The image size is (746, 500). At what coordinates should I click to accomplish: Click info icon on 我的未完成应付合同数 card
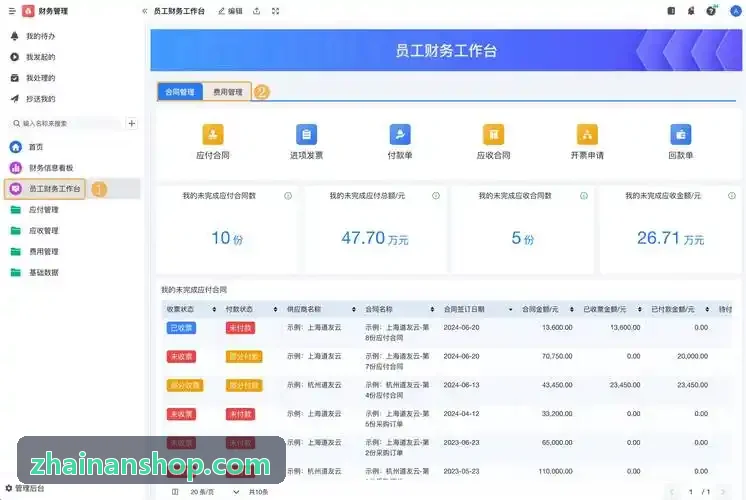288,196
